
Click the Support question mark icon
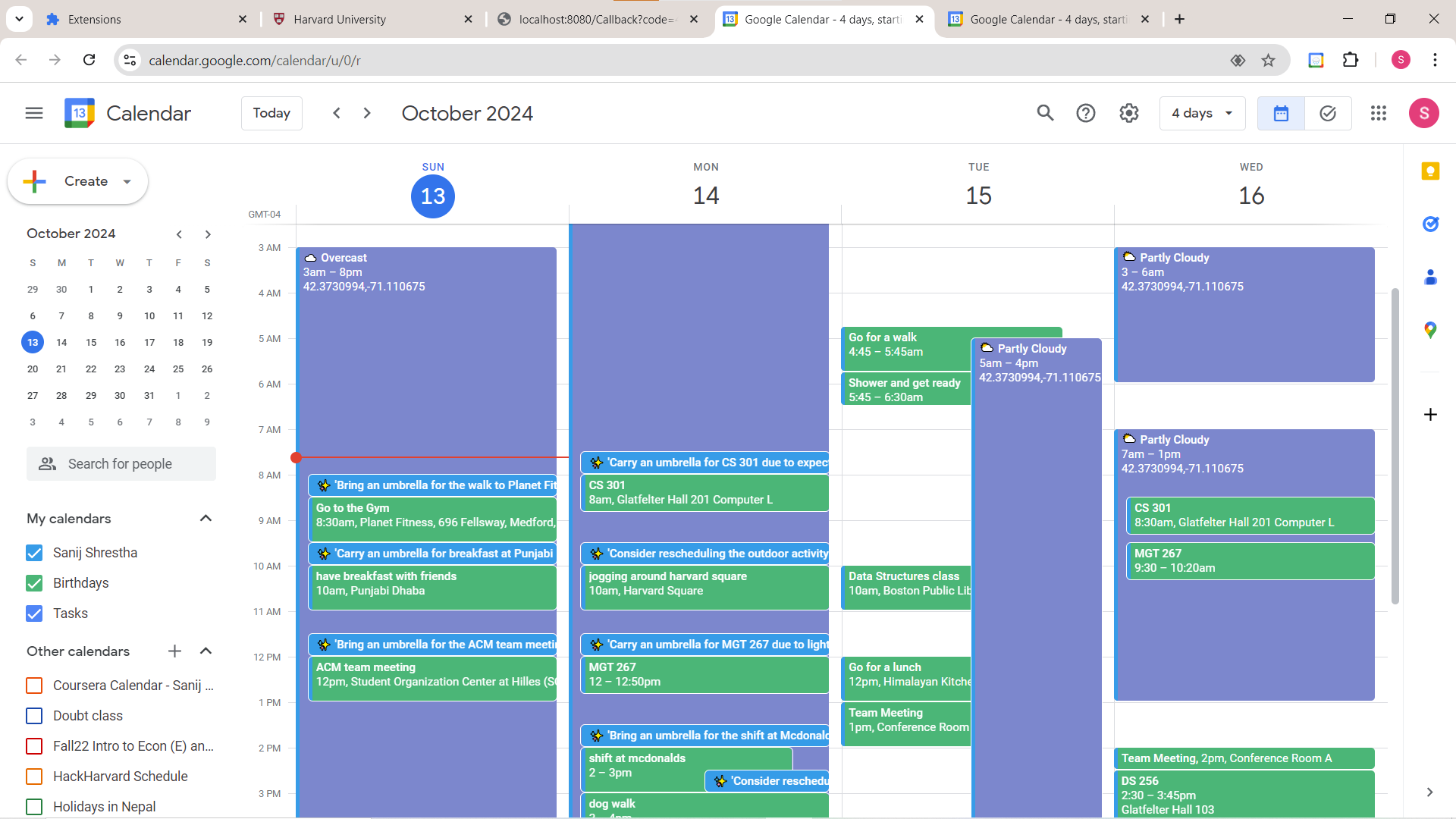pyautogui.click(x=1086, y=113)
